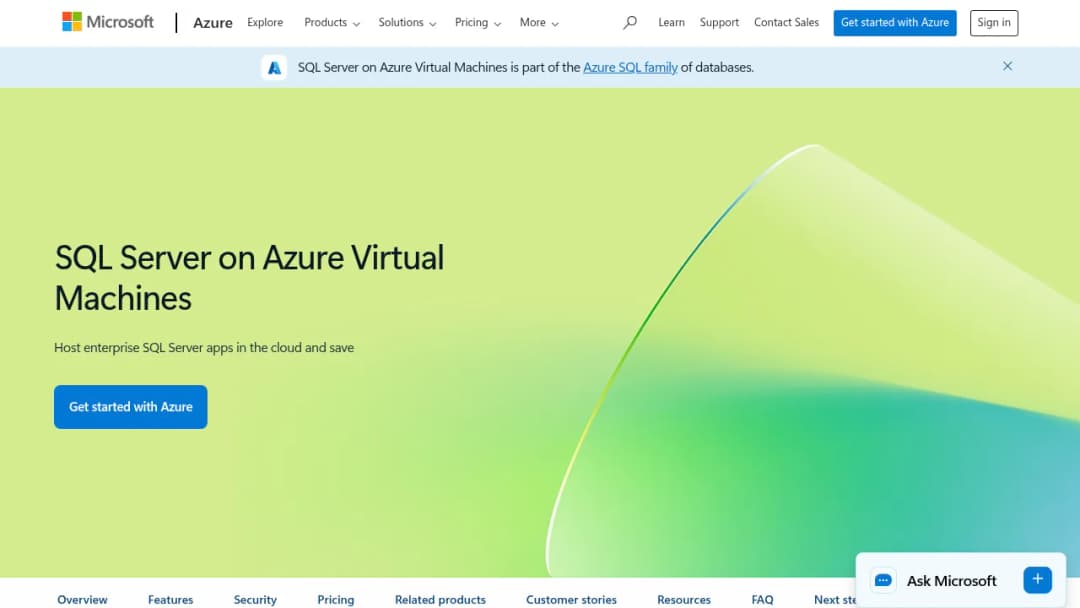Jump to Customer stories tab
This screenshot has width=1080, height=608.
[571, 600]
